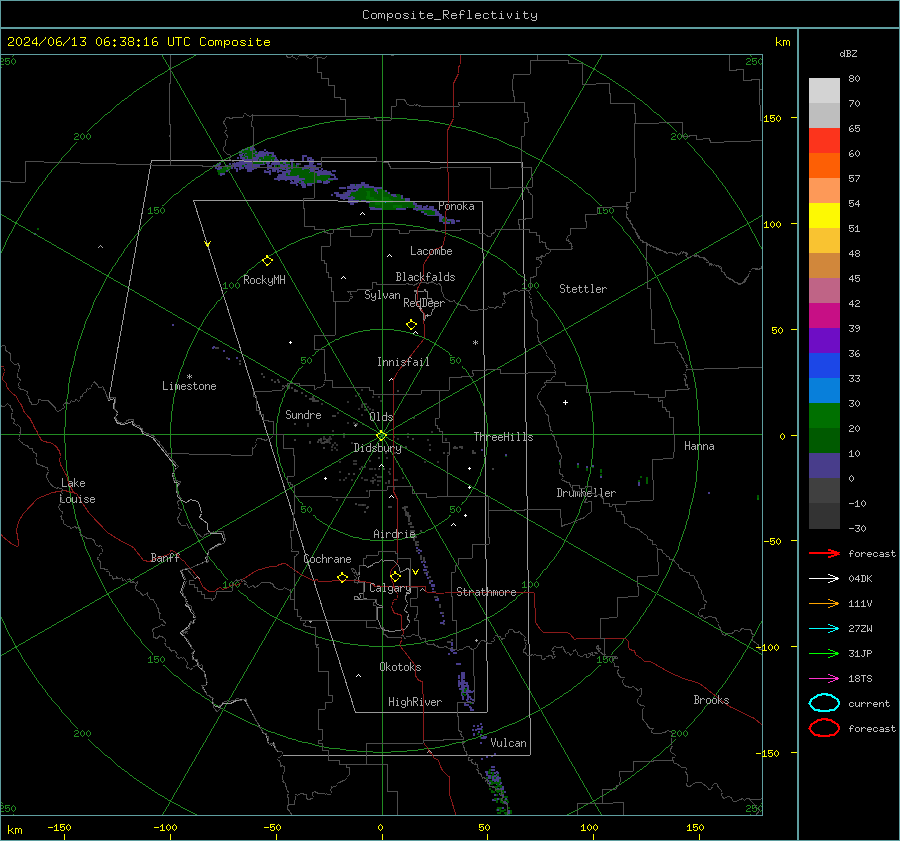
Task: Click the radar-centre diamond above Didsbury
Action: (x=381, y=436)
